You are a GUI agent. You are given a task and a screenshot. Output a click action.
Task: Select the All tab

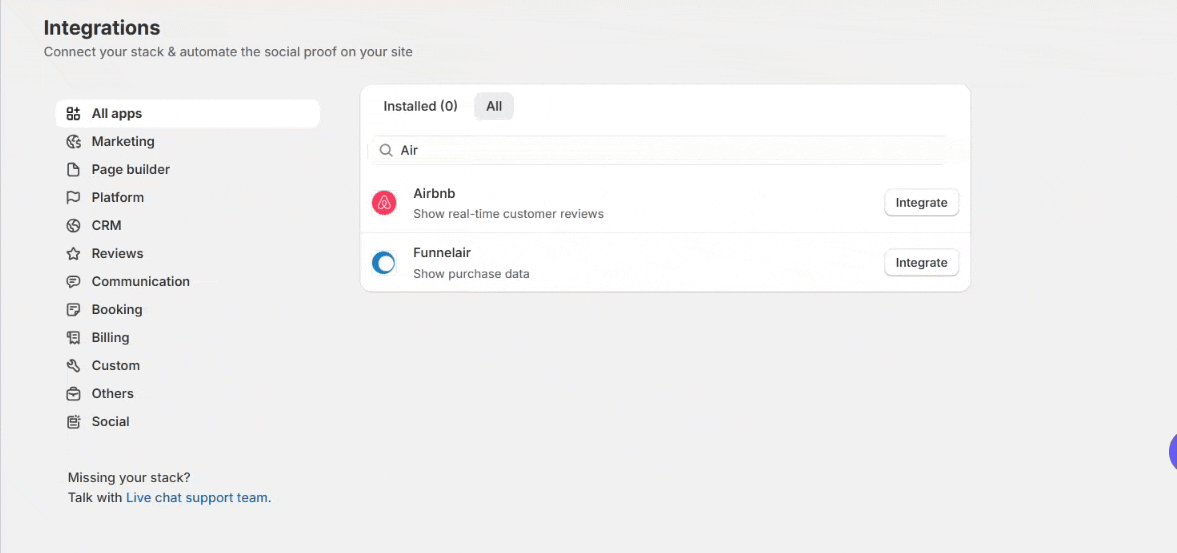[494, 106]
